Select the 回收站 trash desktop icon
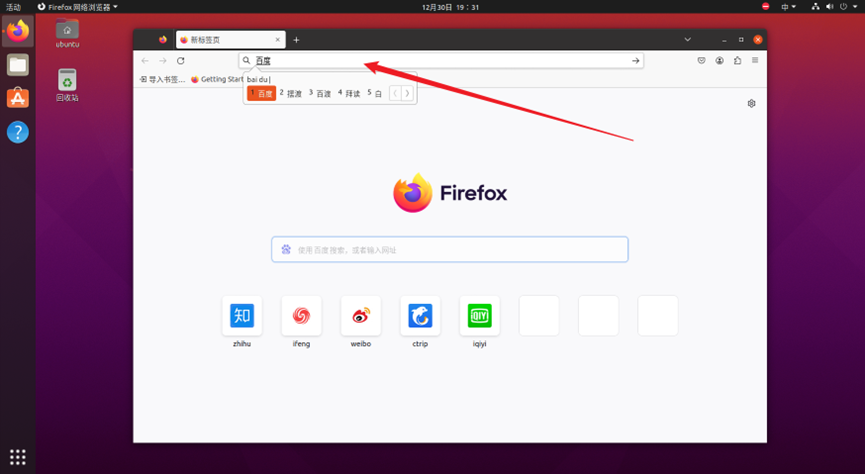The width and height of the screenshot is (865, 474). coord(67,86)
